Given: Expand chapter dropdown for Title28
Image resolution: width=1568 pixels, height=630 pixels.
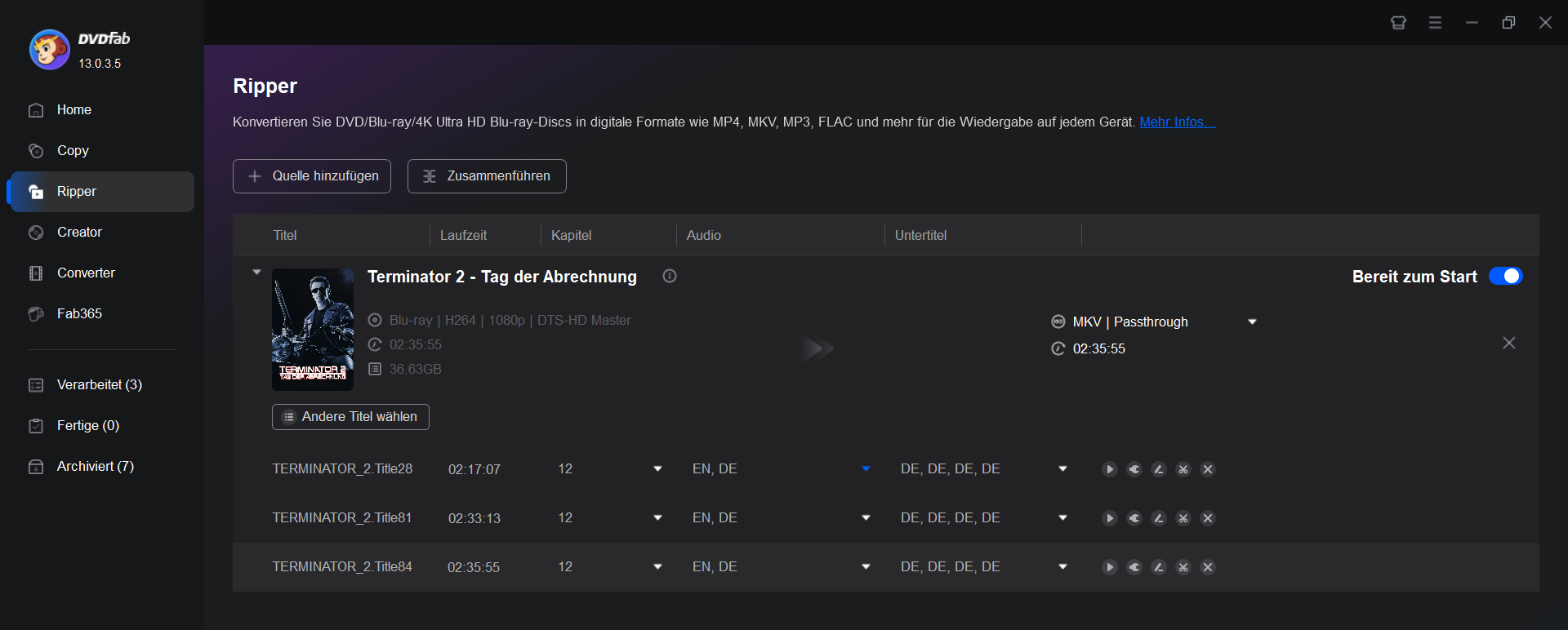Looking at the screenshot, I should pyautogui.click(x=657, y=468).
